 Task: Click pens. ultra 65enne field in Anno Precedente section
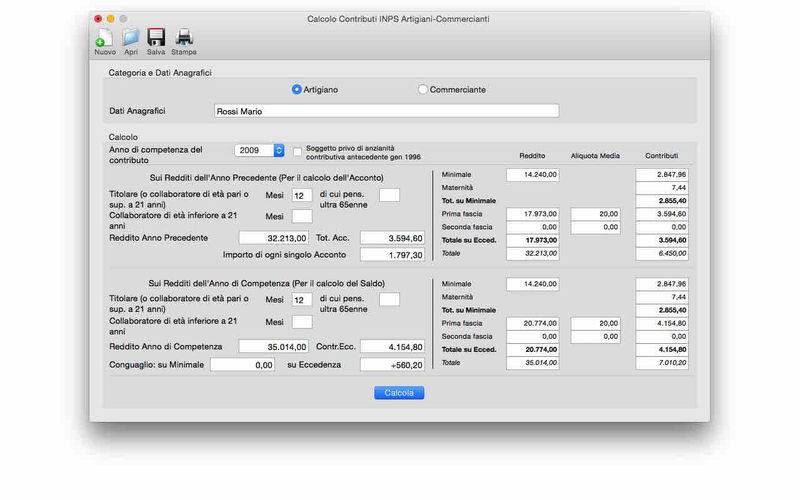[389, 195]
